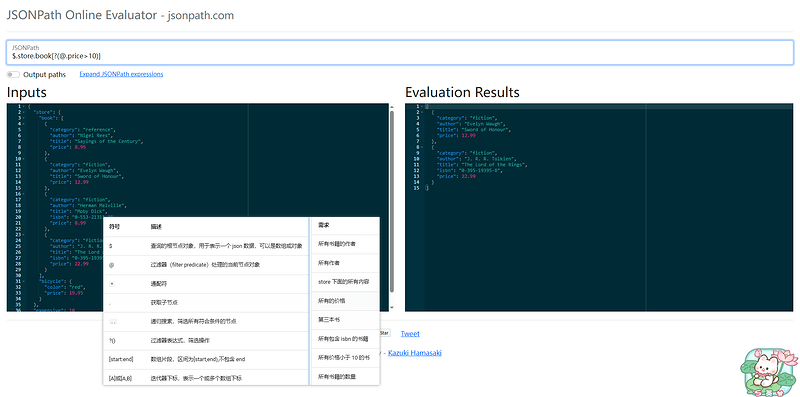The width and height of the screenshot is (800, 397).
Task: Collapse the "store" object fold arrow
Action: 24,112
